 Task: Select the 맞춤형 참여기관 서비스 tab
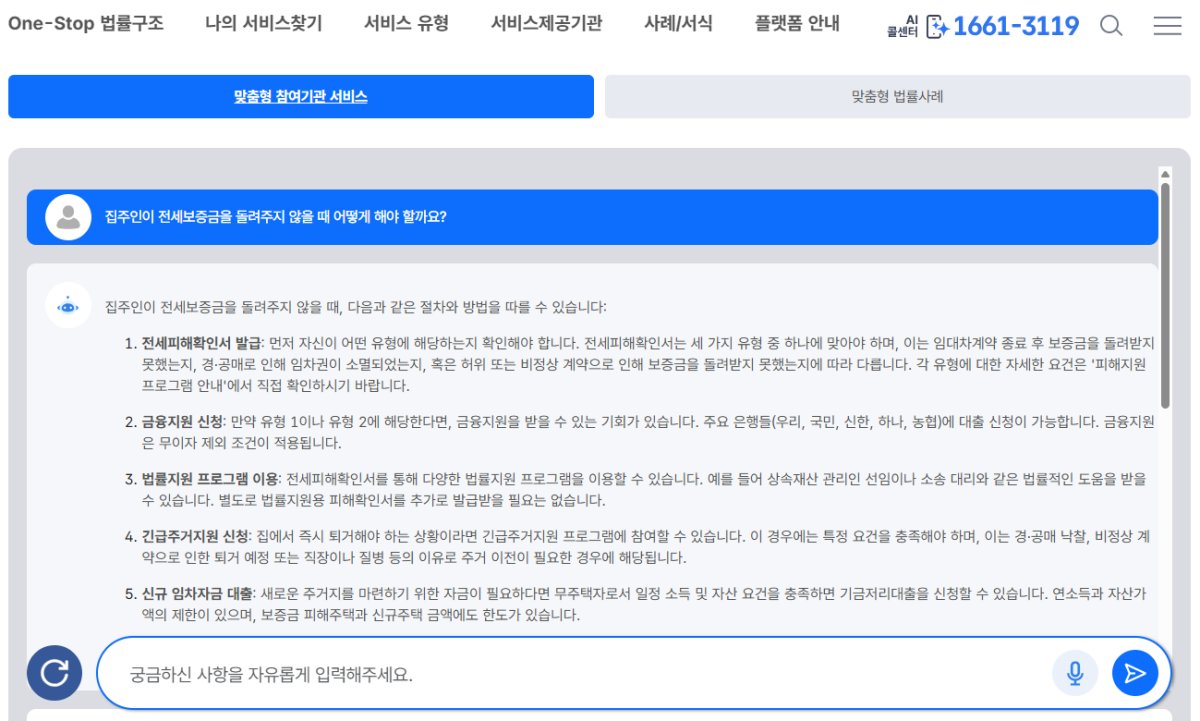tap(300, 96)
